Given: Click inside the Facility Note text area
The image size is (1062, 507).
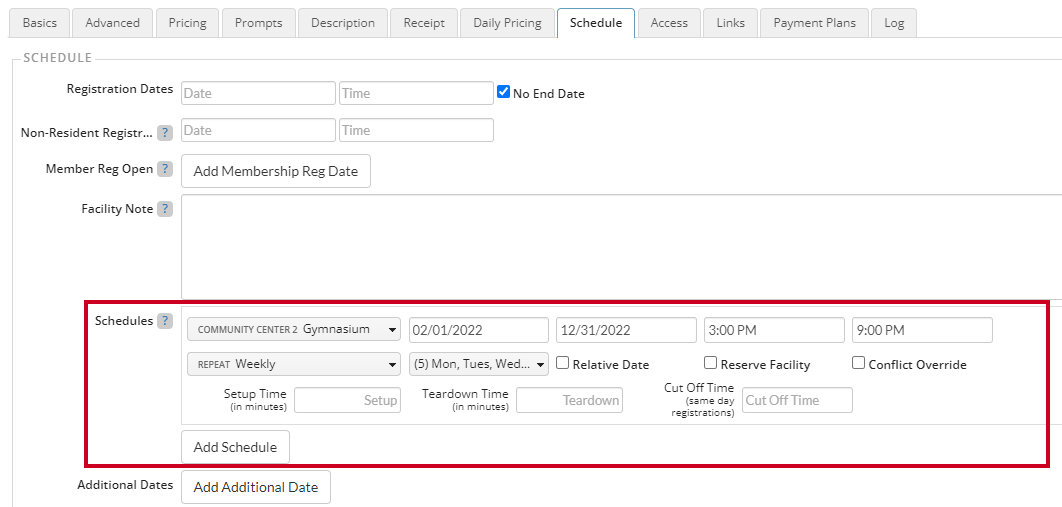Looking at the screenshot, I should 621,246.
